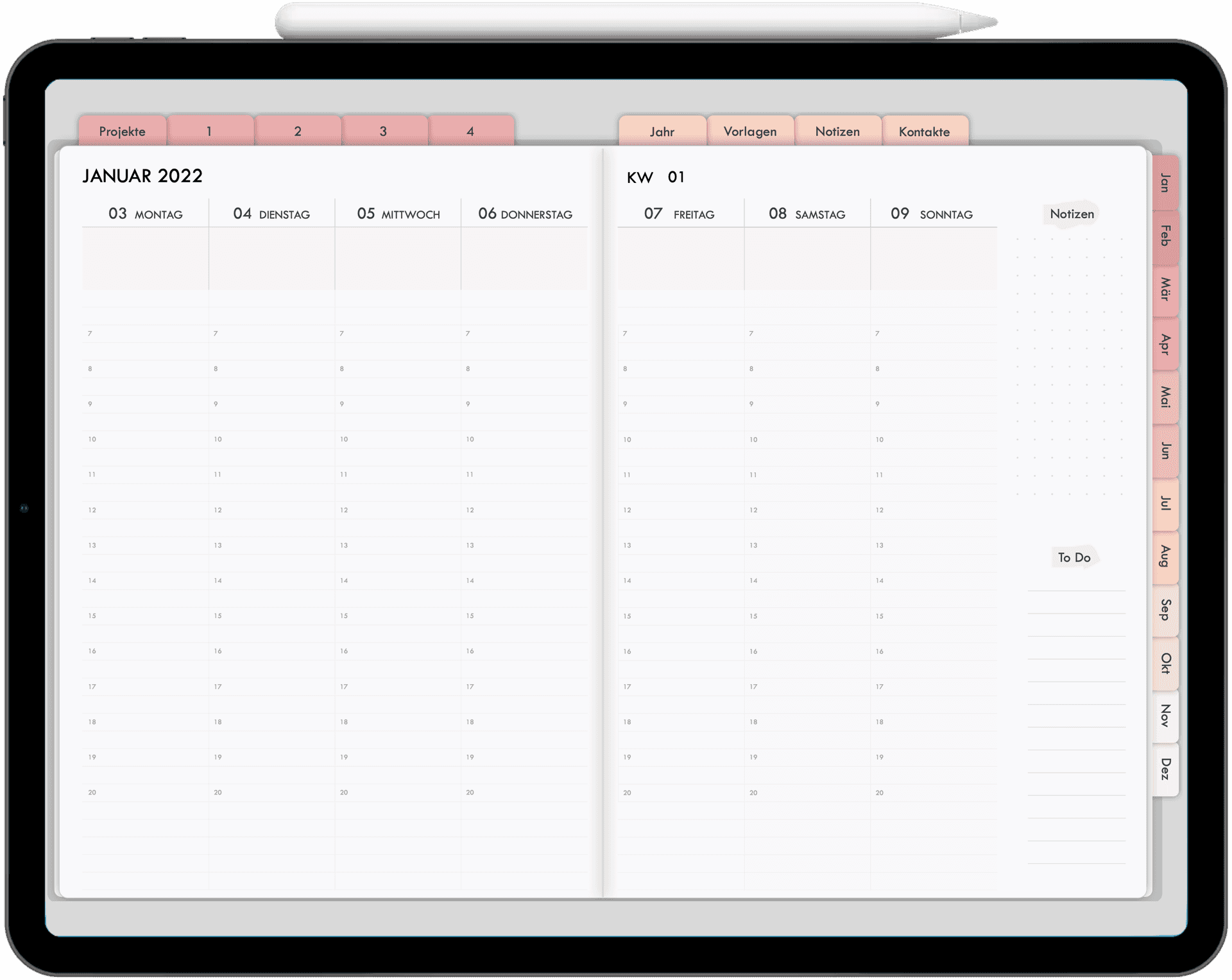Click the To Do label
1232x980 pixels.
click(1074, 558)
